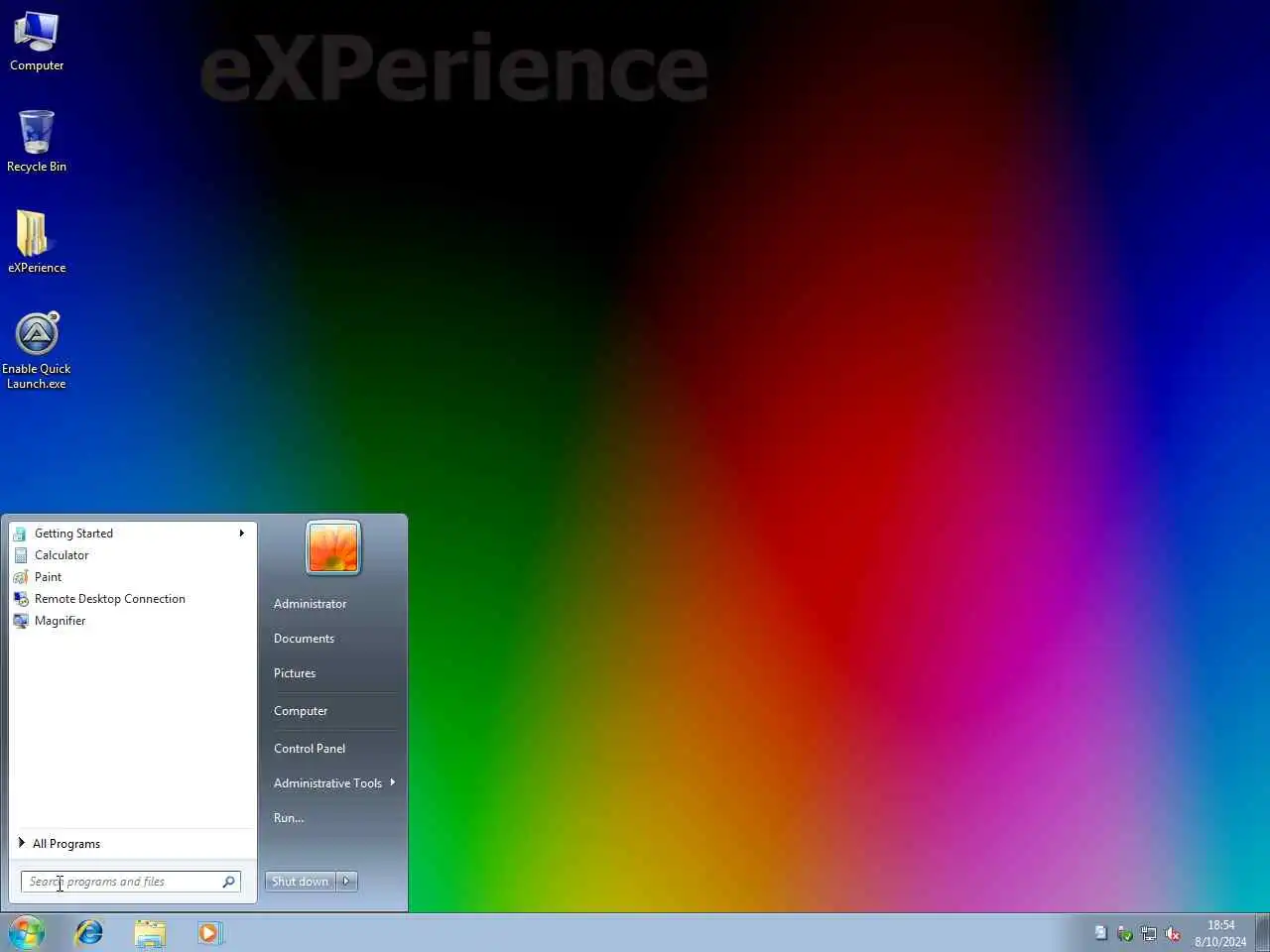Click the muted volume tray icon

click(1173, 933)
